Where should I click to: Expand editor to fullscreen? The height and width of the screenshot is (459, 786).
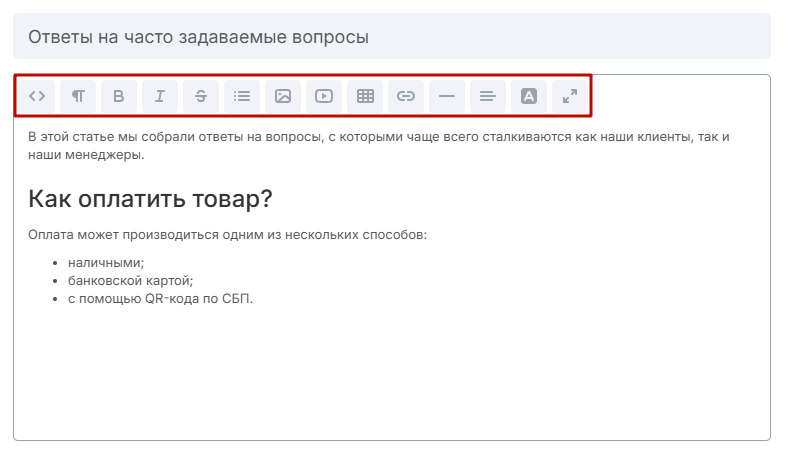tap(570, 96)
